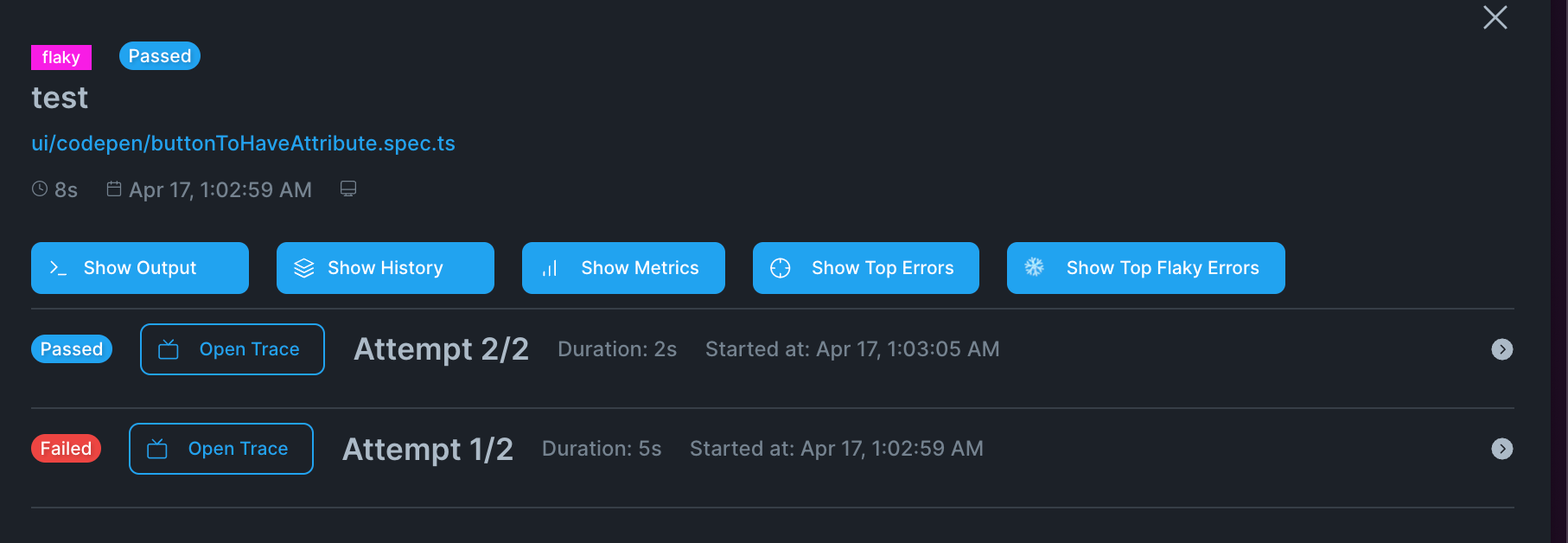This screenshot has height=543, width=1568.
Task: Click the trace TV icon for Attempt 2/2
Action: [169, 349]
